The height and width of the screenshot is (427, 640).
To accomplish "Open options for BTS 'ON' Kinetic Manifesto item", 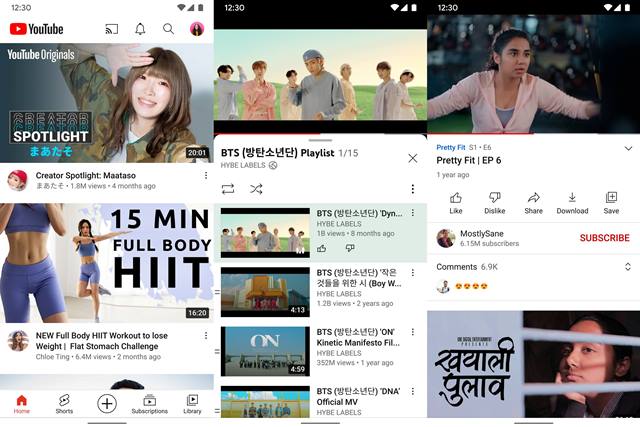I will [413, 332].
